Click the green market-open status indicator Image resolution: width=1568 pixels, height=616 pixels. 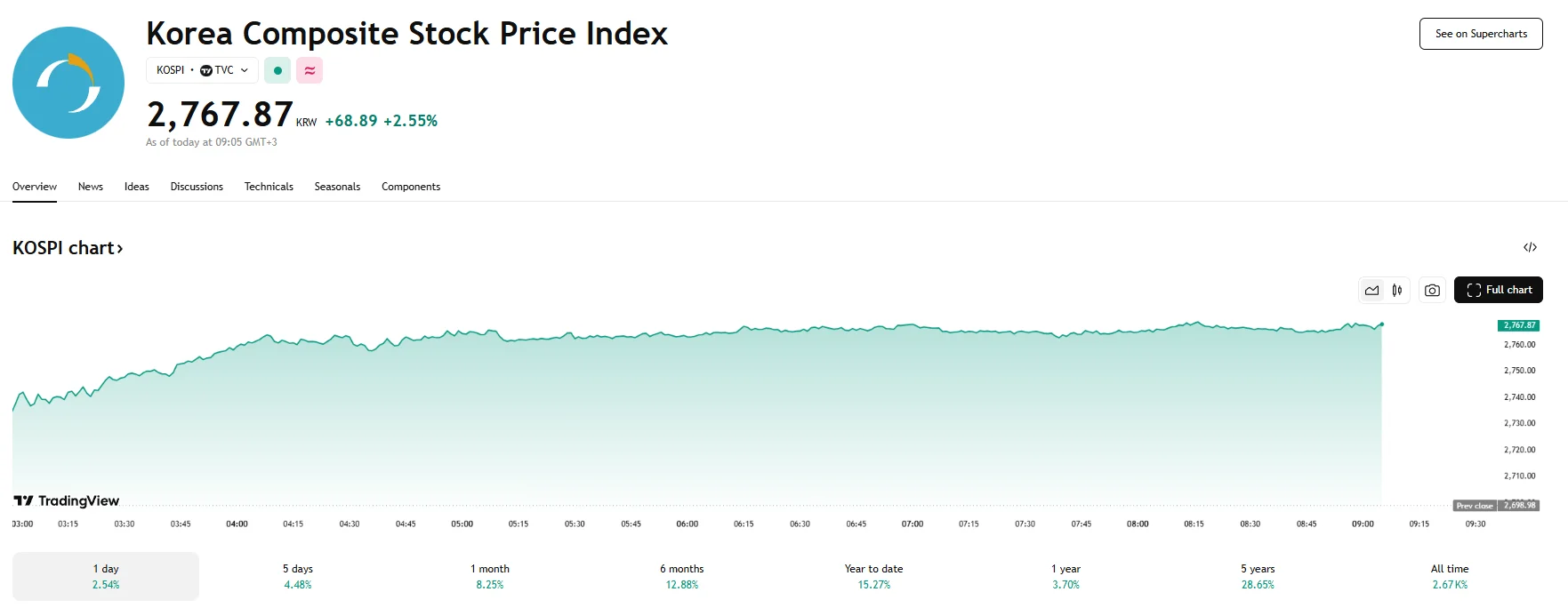point(277,69)
